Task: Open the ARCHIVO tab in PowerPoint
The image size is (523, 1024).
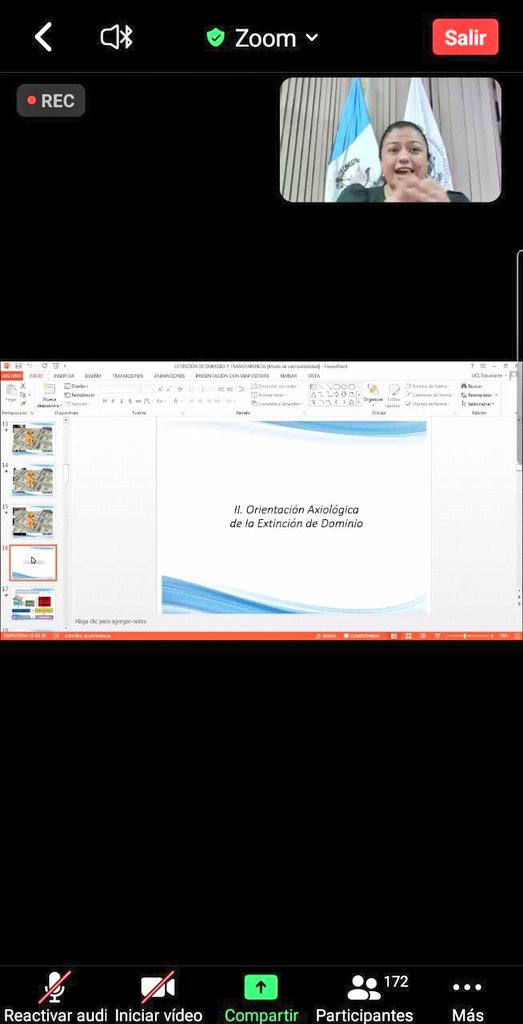Action: pyautogui.click(x=11, y=376)
